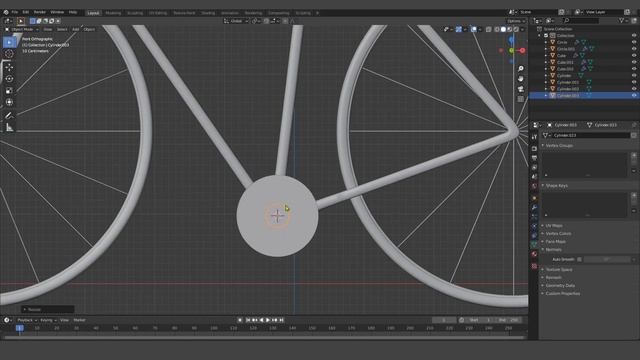Open viewport Object menu
The width and height of the screenshot is (640, 360).
pos(89,29)
